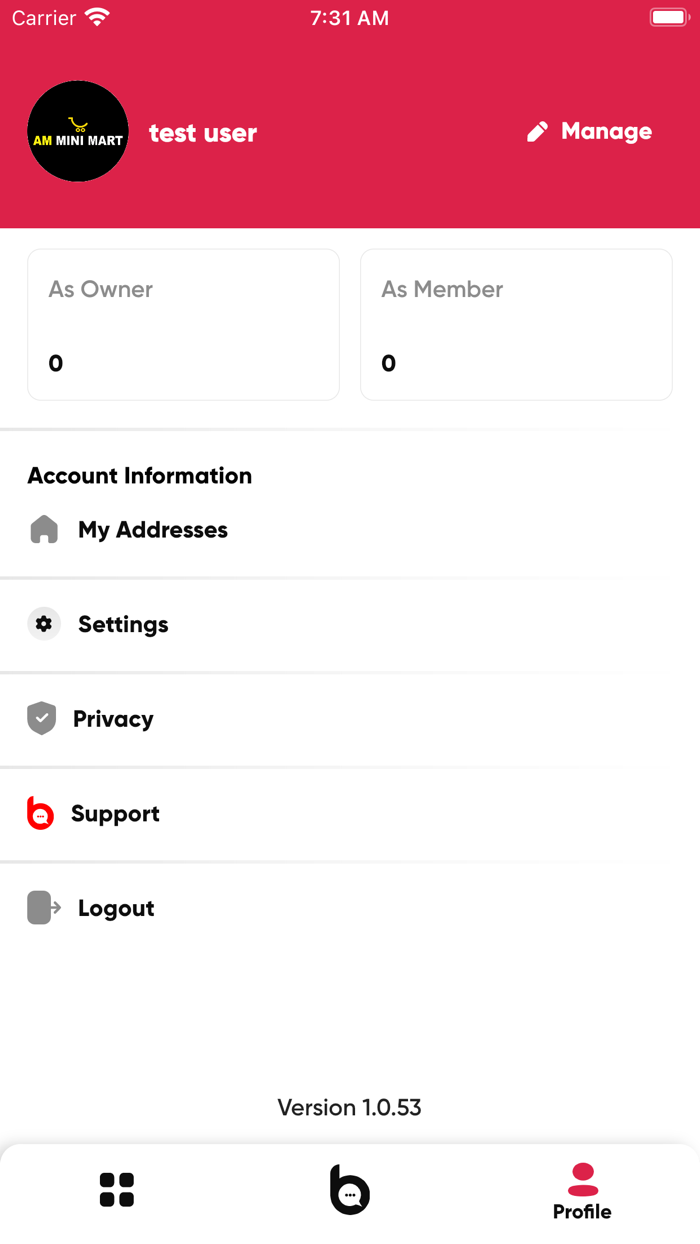
Task: Open the As Owner card
Action: [x=183, y=325]
